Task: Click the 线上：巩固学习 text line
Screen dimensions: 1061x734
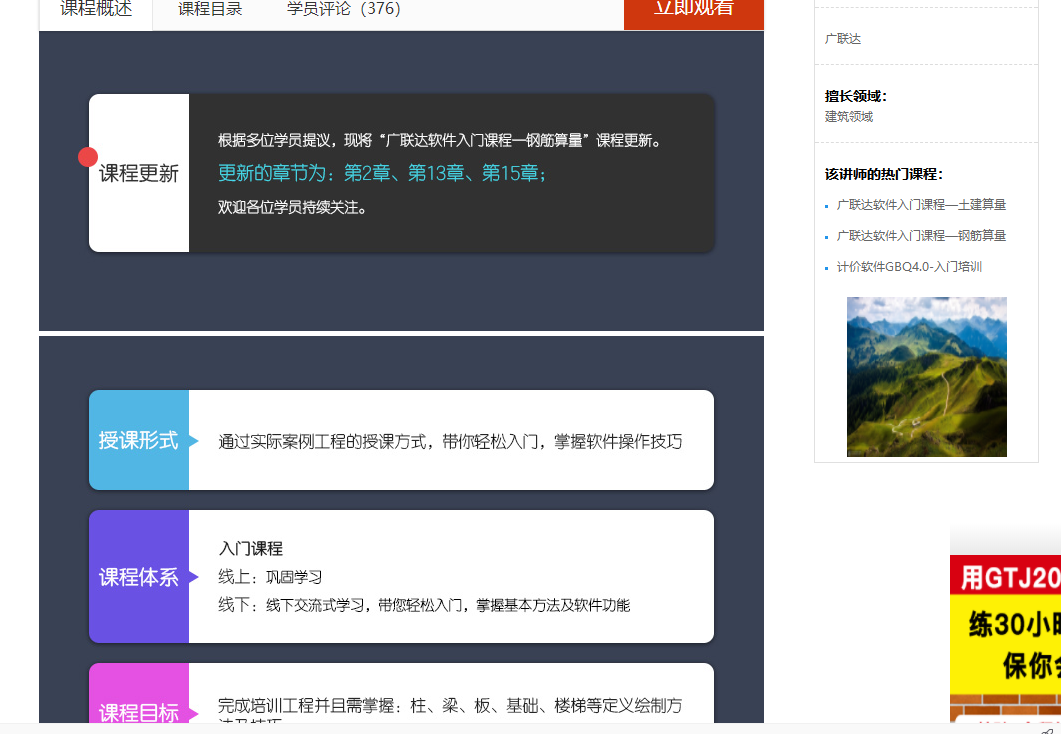Action: [x=270, y=577]
